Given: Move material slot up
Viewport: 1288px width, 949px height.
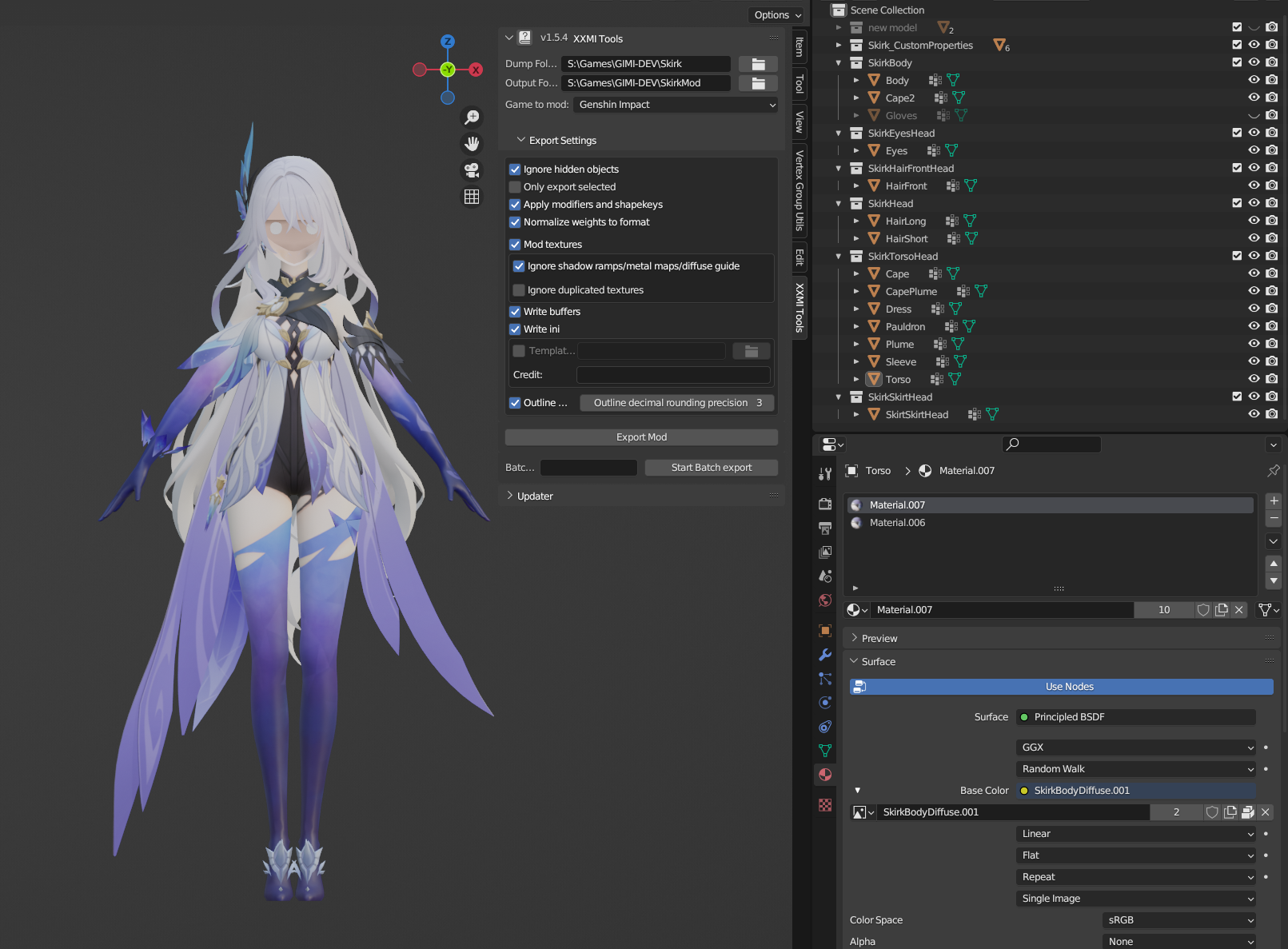Looking at the screenshot, I should tap(1274, 564).
